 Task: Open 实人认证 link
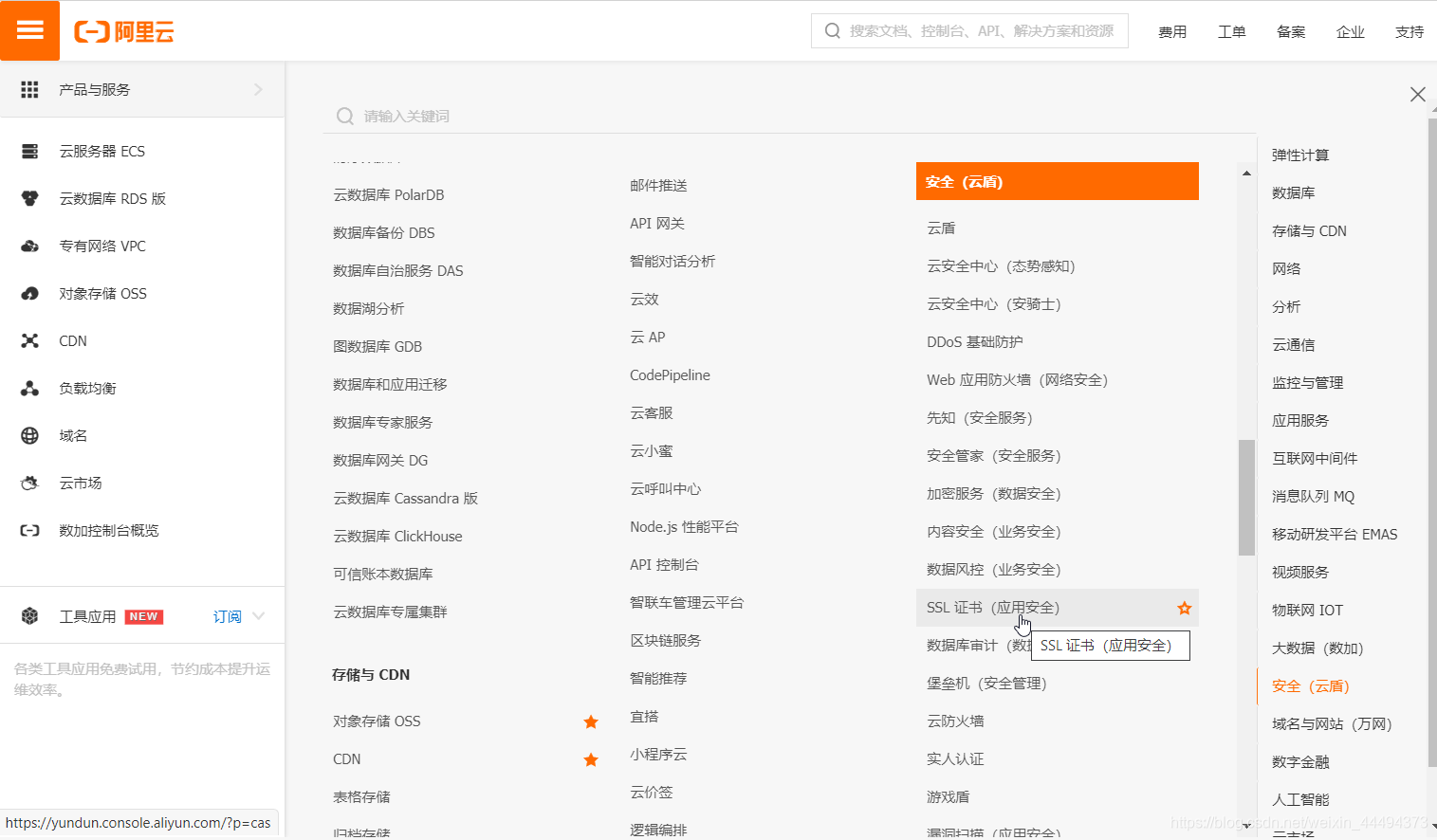[955, 759]
